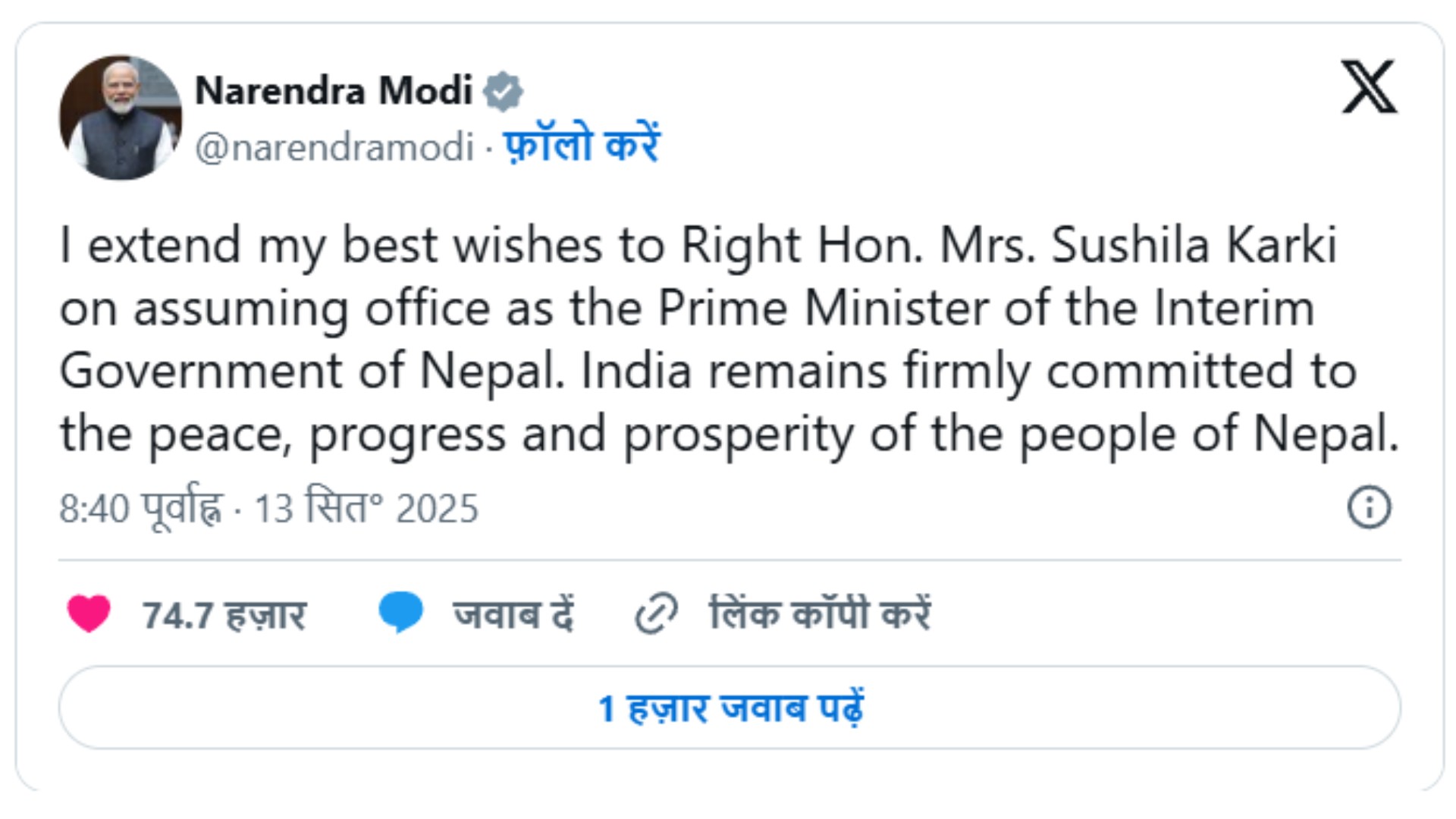Viewport: 1456px width, 819px height.
Task: Click the Narendra Modi display name
Action: coord(334,91)
